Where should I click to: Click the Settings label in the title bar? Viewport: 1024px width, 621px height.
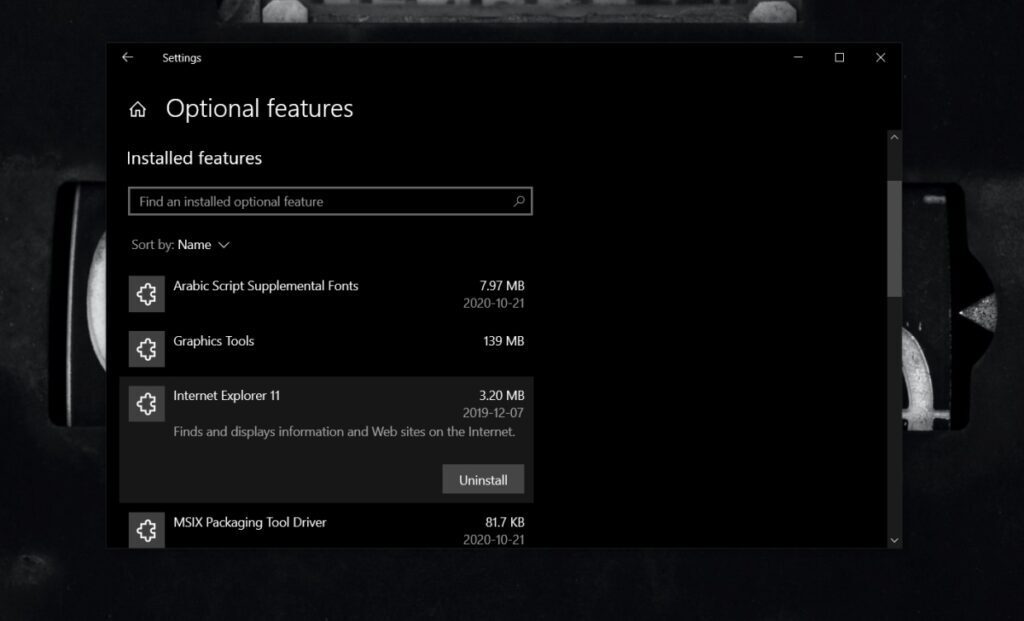182,57
